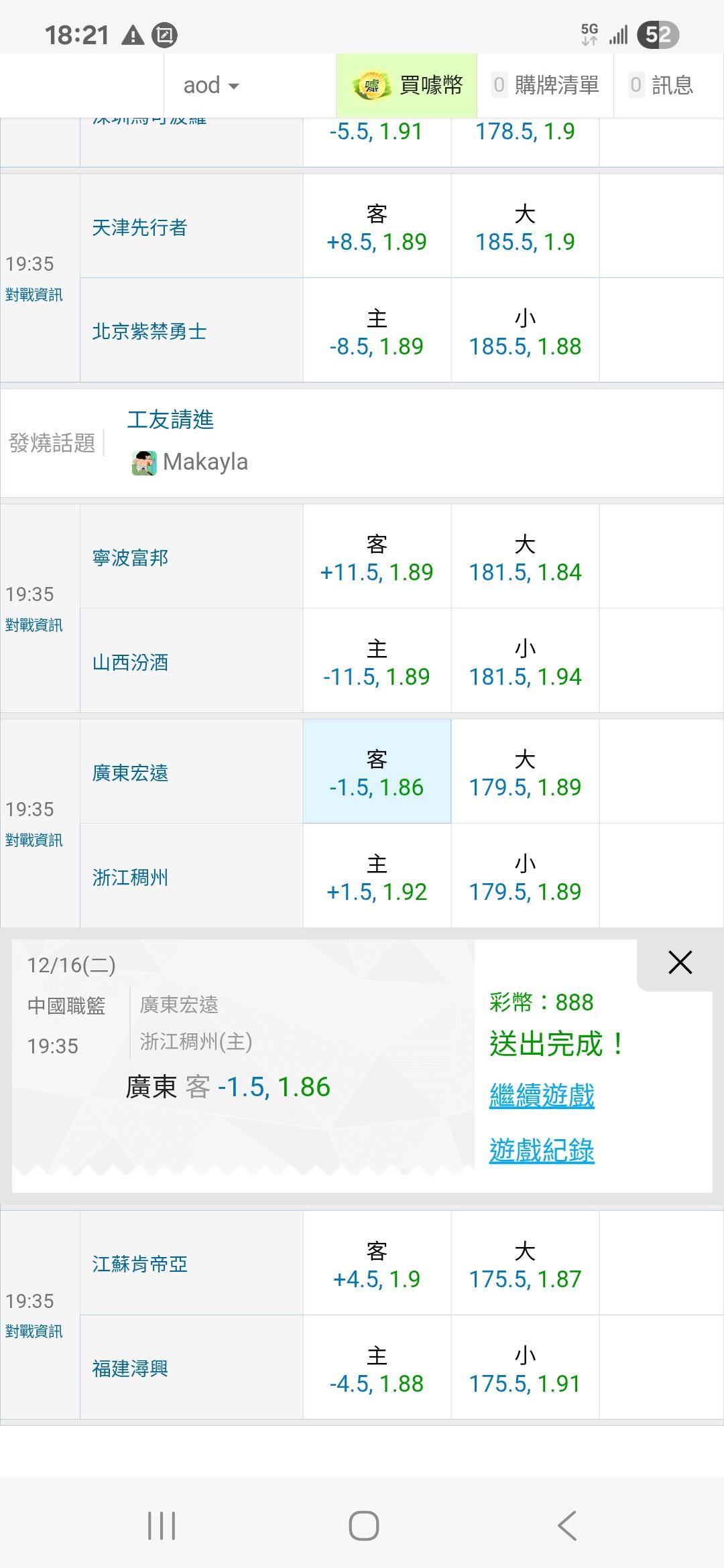This screenshot has height=1568, width=724.
Task: Open the aod account dropdown
Action: pyautogui.click(x=210, y=86)
